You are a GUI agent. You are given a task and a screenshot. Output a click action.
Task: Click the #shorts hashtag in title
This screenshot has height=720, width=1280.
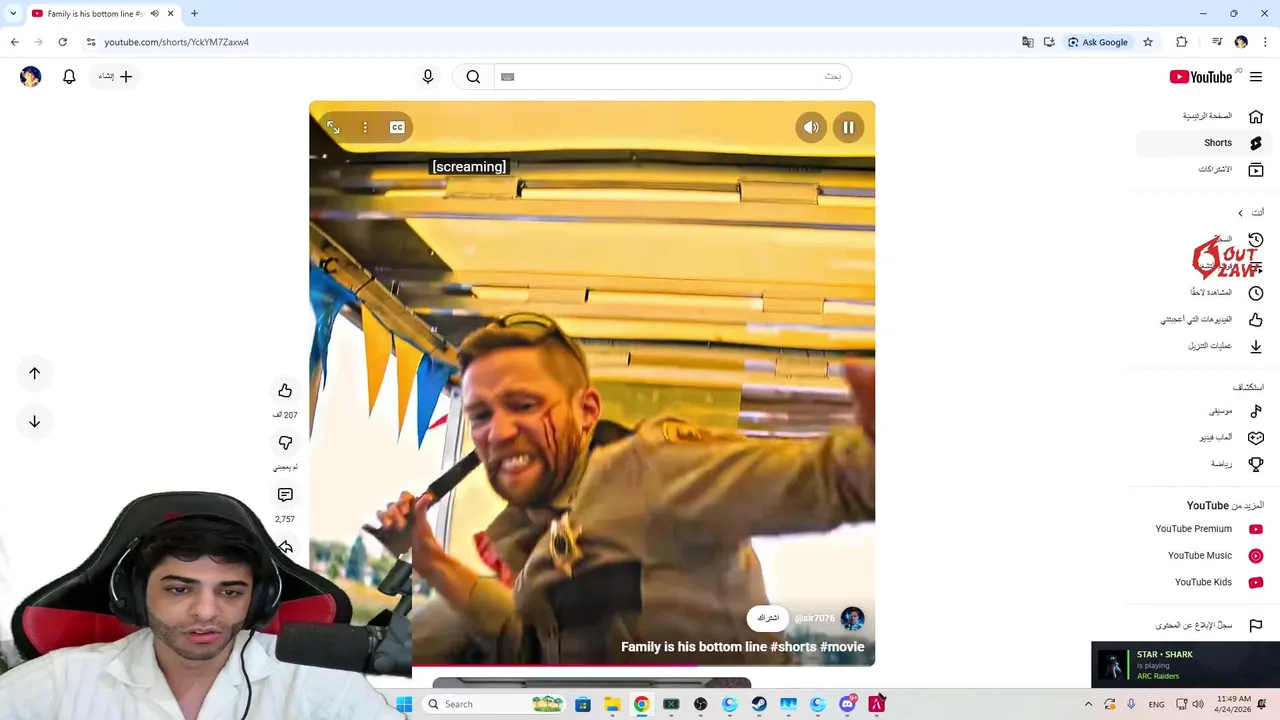(x=793, y=647)
